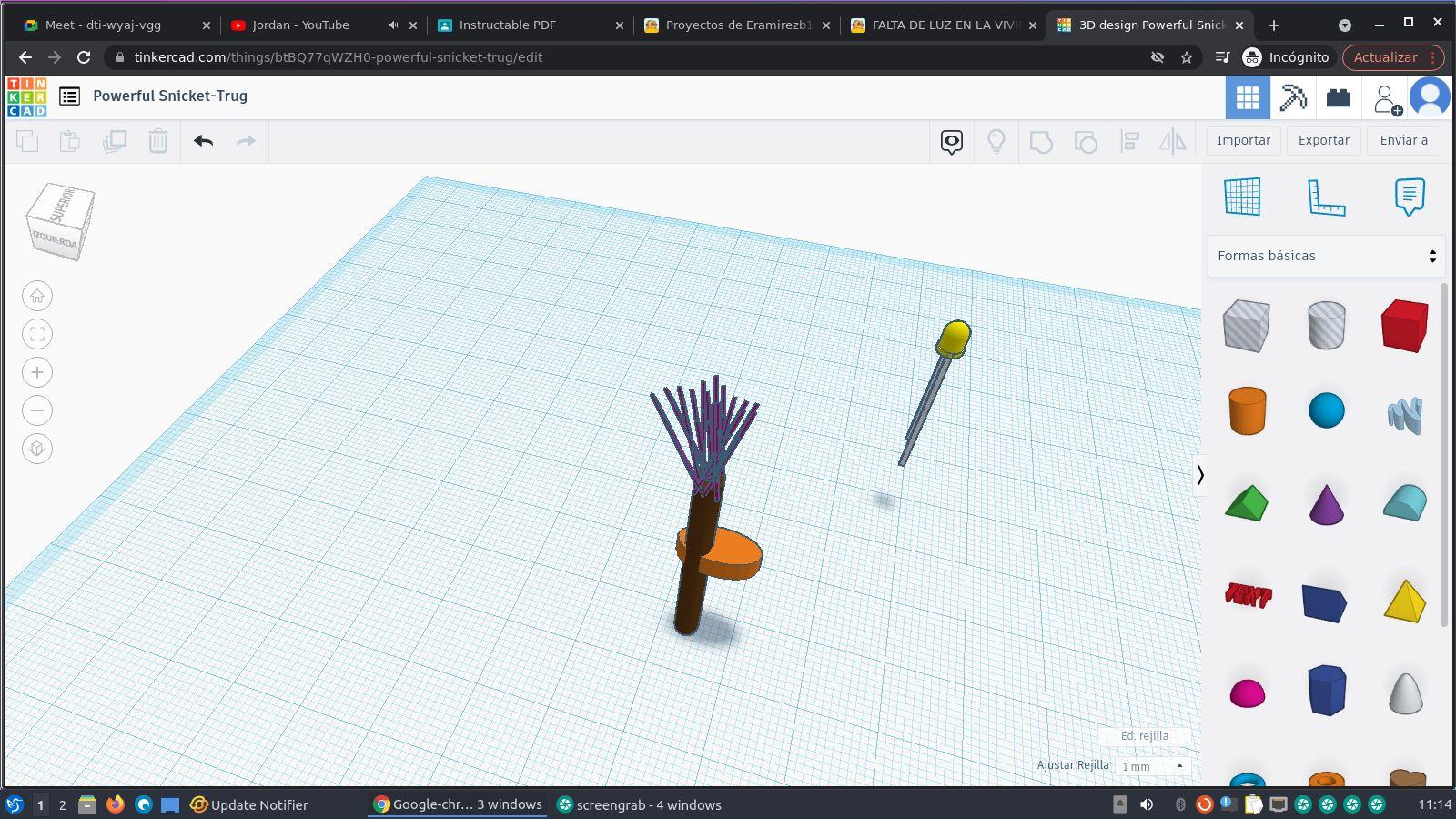Click the view cube SUPERIOR face

coord(64,206)
